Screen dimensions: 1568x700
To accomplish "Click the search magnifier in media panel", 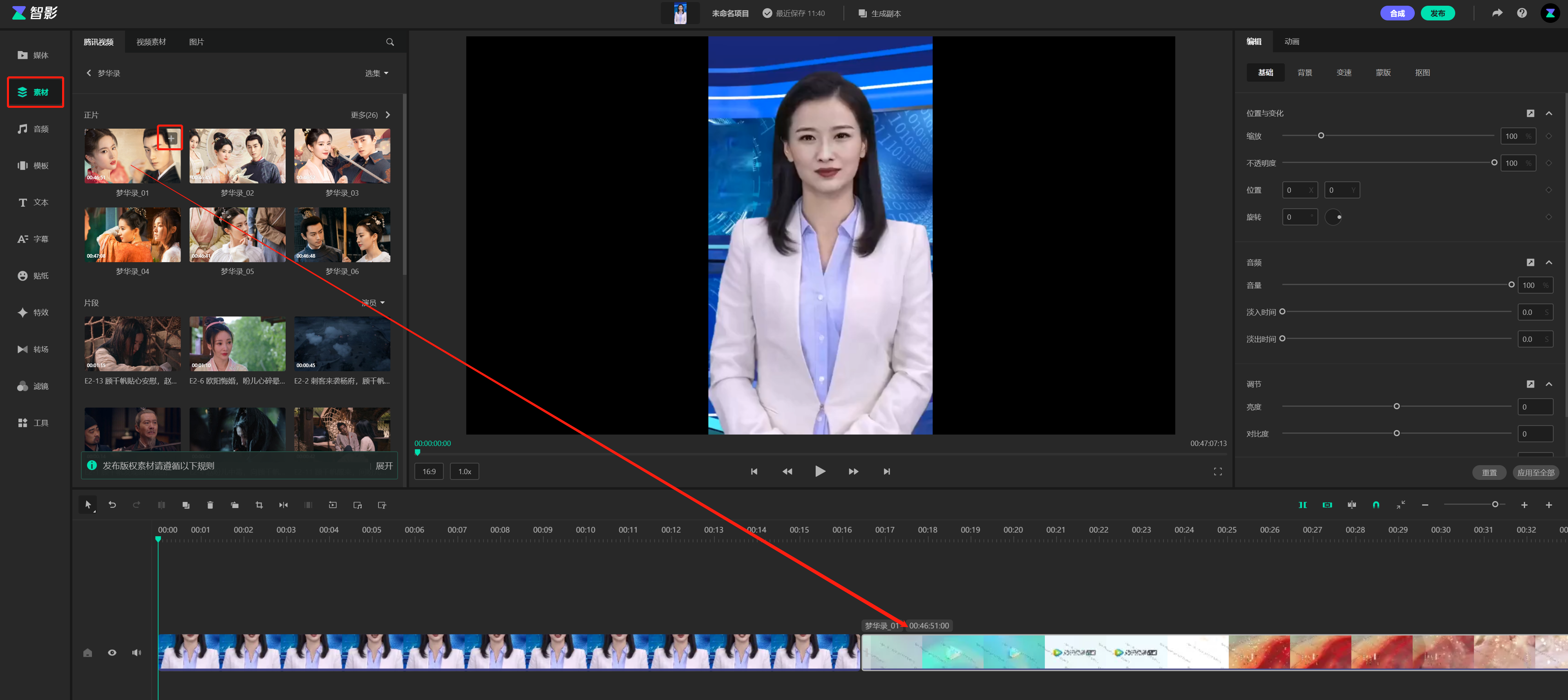I will point(389,42).
